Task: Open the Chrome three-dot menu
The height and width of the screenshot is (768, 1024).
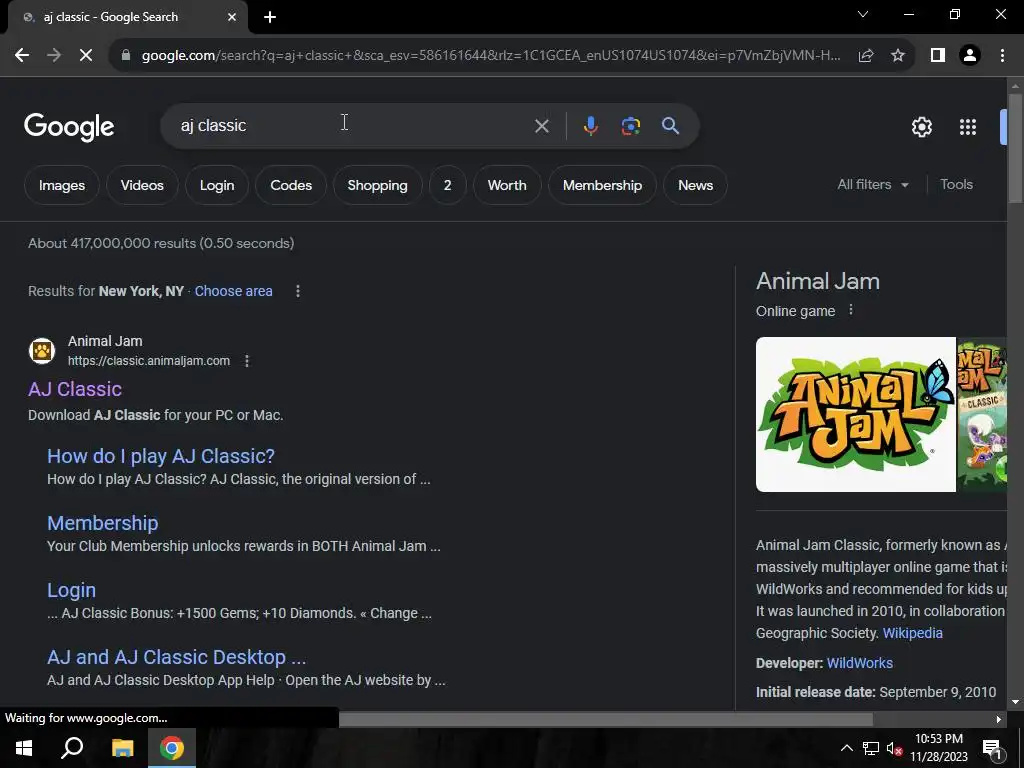Action: pyautogui.click(x=1002, y=56)
